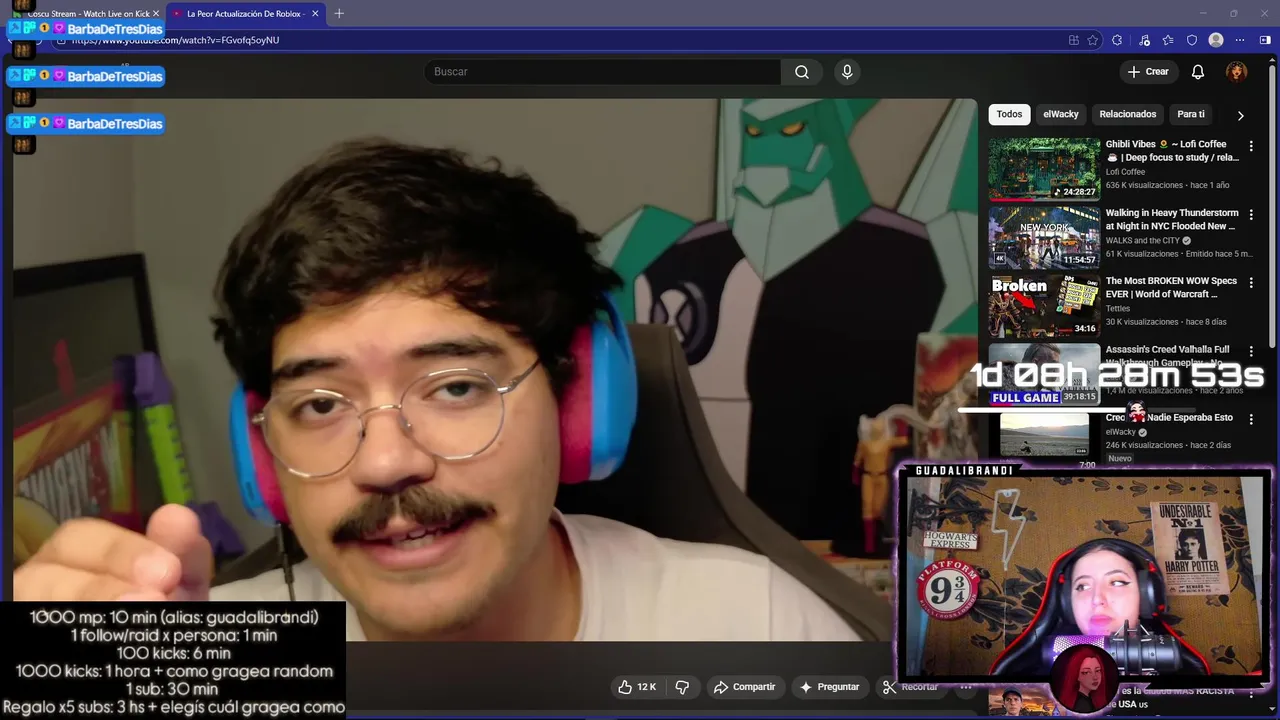
Task: Dislike the video with thumbs down
Action: click(683, 687)
